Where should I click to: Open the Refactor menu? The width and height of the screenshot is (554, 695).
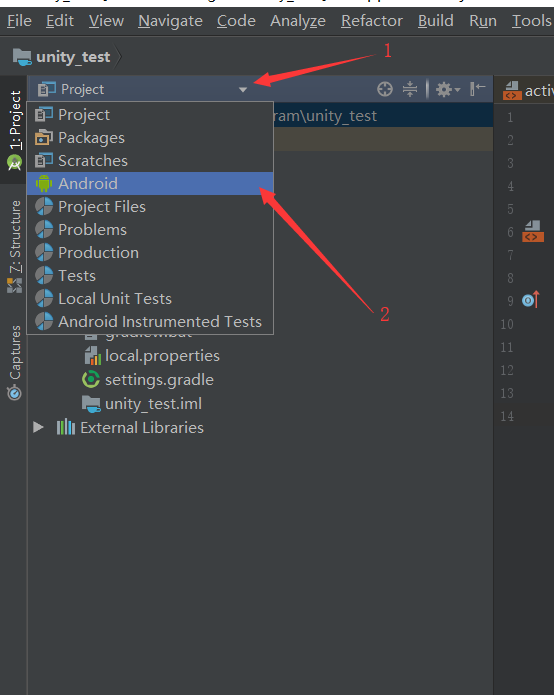point(372,21)
